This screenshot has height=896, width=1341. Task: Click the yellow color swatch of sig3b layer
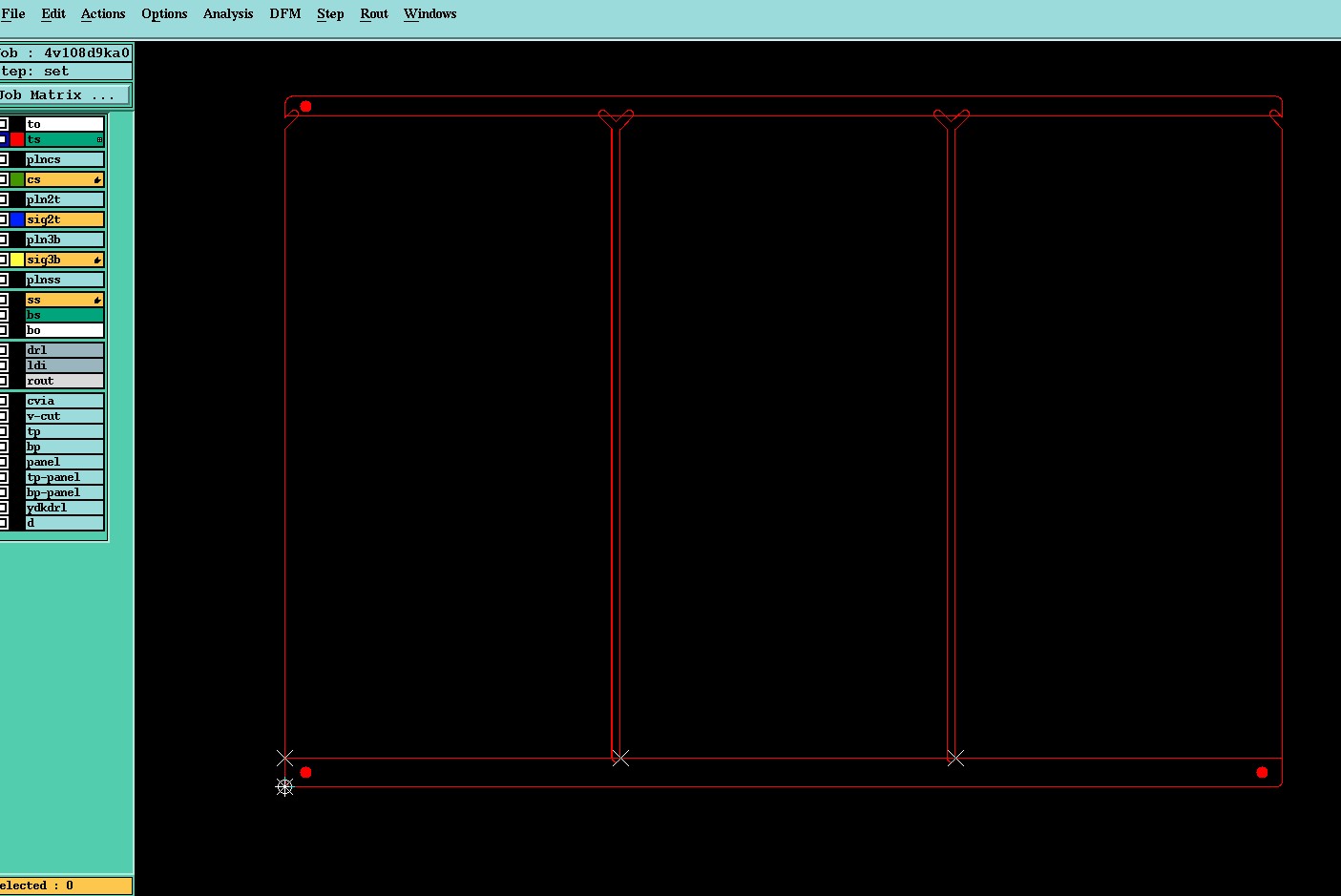click(x=17, y=260)
